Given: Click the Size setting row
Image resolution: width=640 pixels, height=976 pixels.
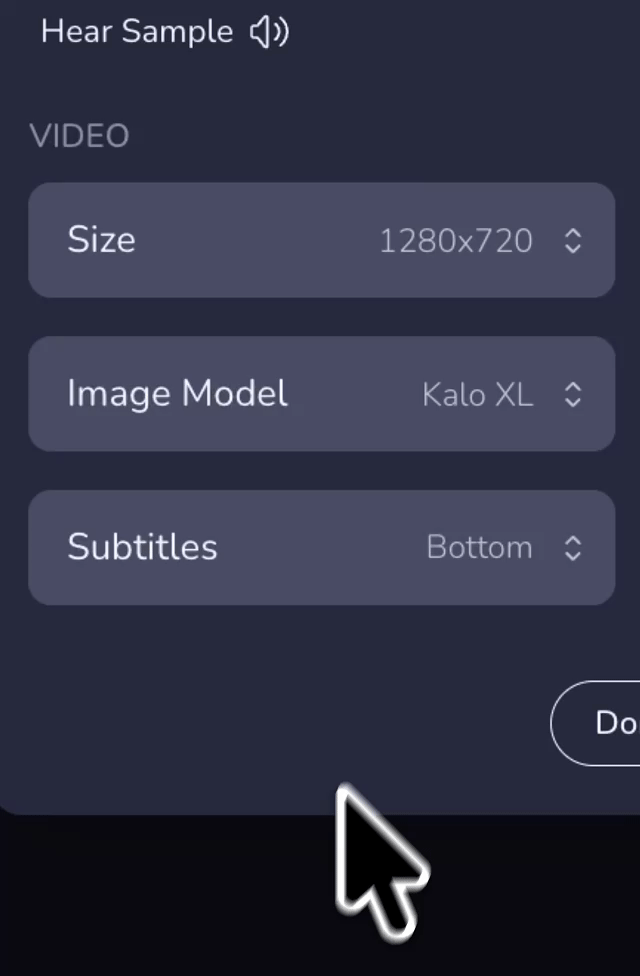Looking at the screenshot, I should pyautogui.click(x=321, y=240).
